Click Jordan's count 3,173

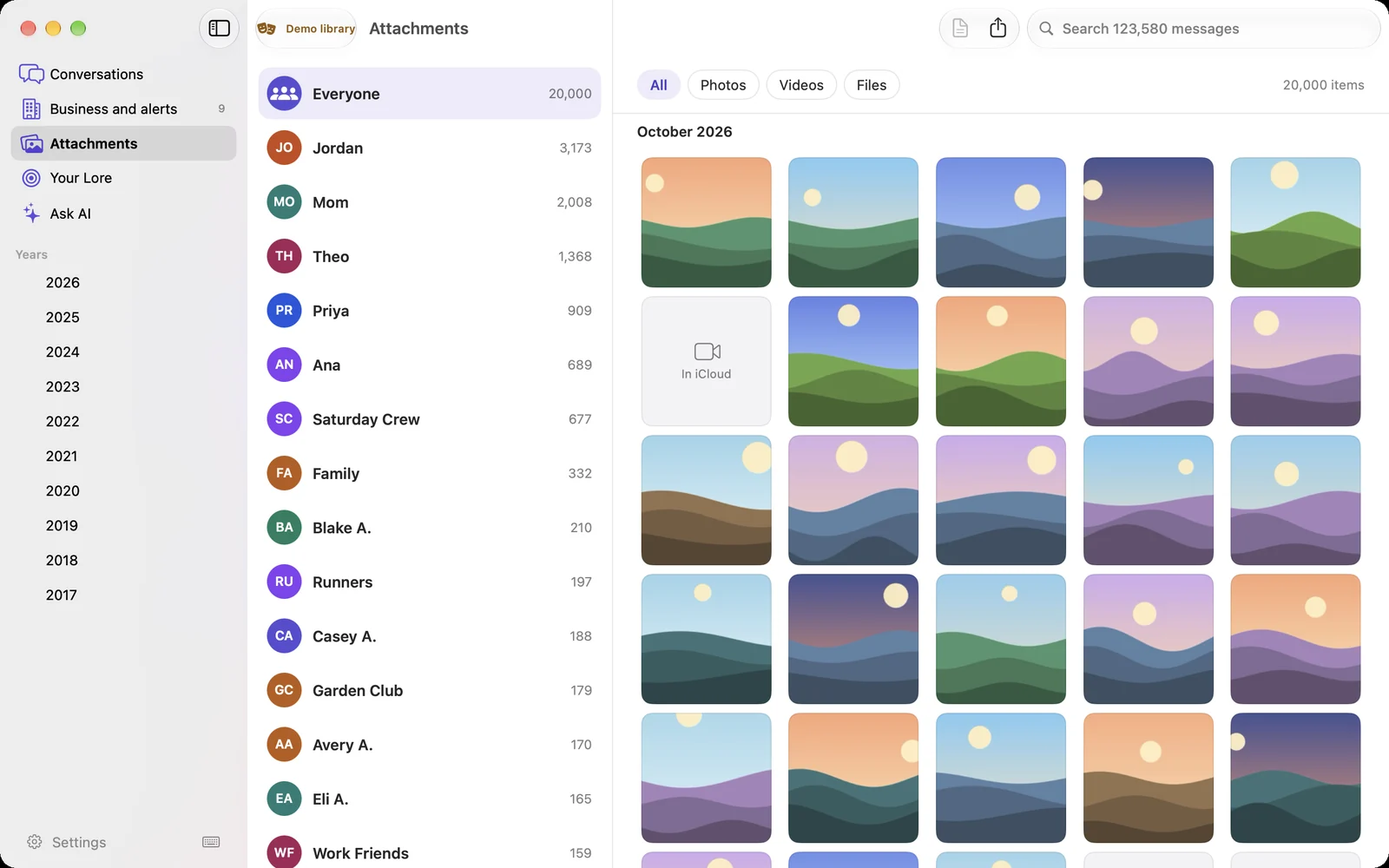coord(576,148)
